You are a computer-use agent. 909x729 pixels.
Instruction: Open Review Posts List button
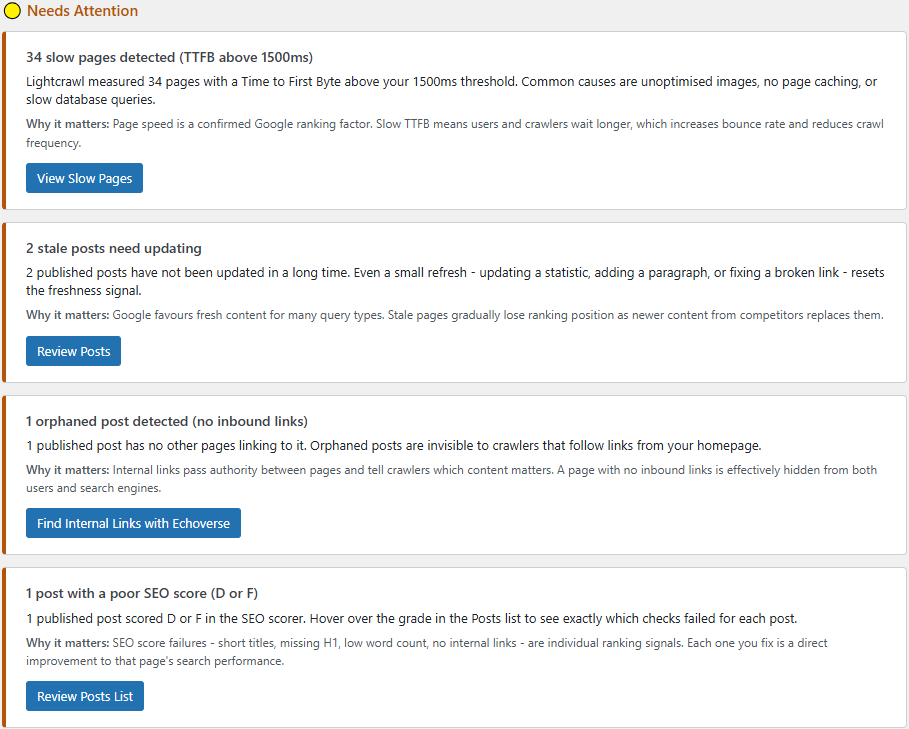84,696
